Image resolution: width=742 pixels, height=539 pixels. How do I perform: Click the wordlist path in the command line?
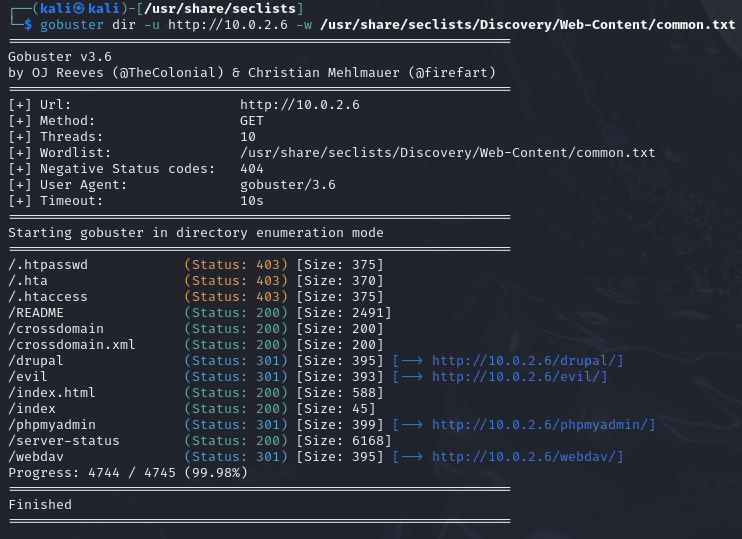[527, 24]
